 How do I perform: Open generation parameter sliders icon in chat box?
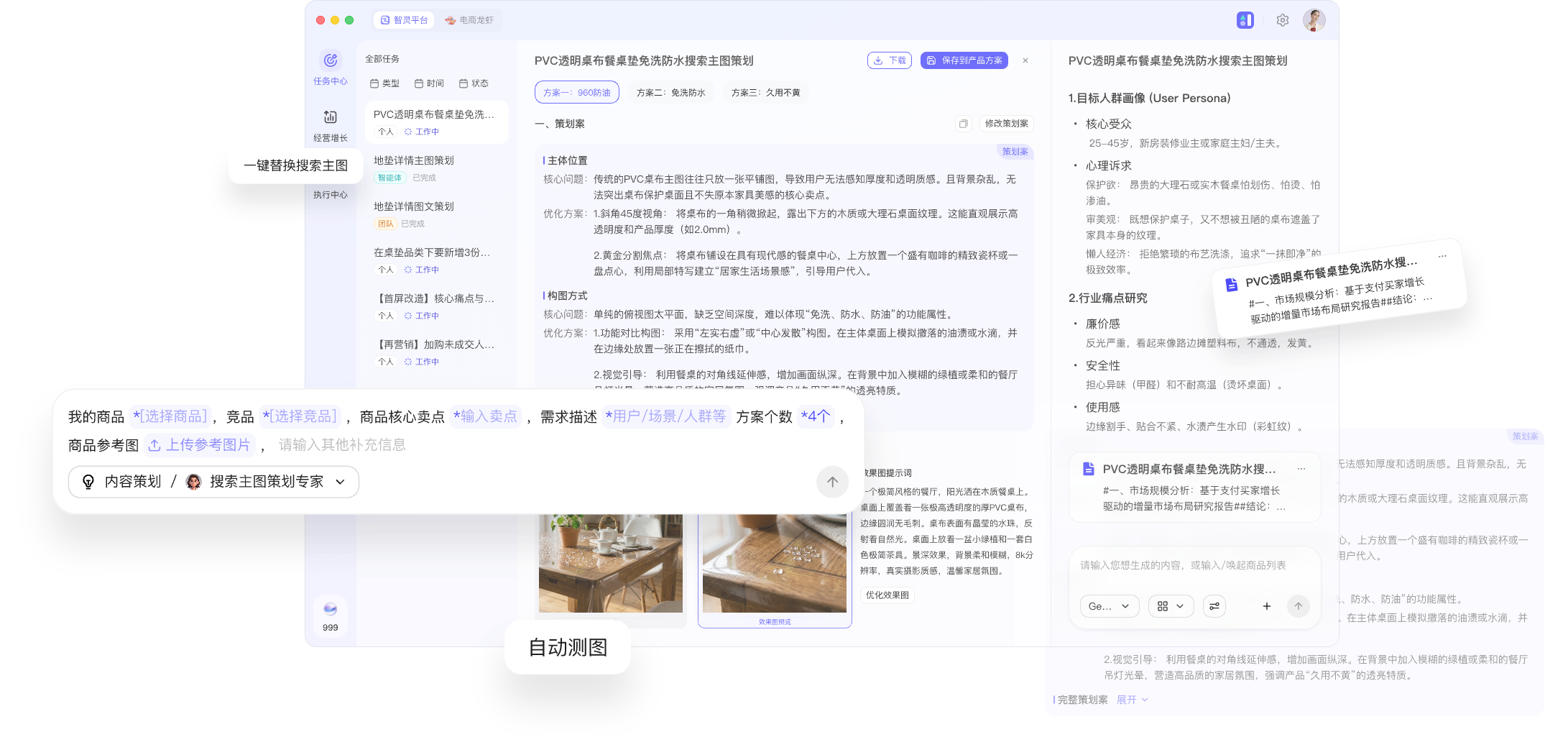1214,606
